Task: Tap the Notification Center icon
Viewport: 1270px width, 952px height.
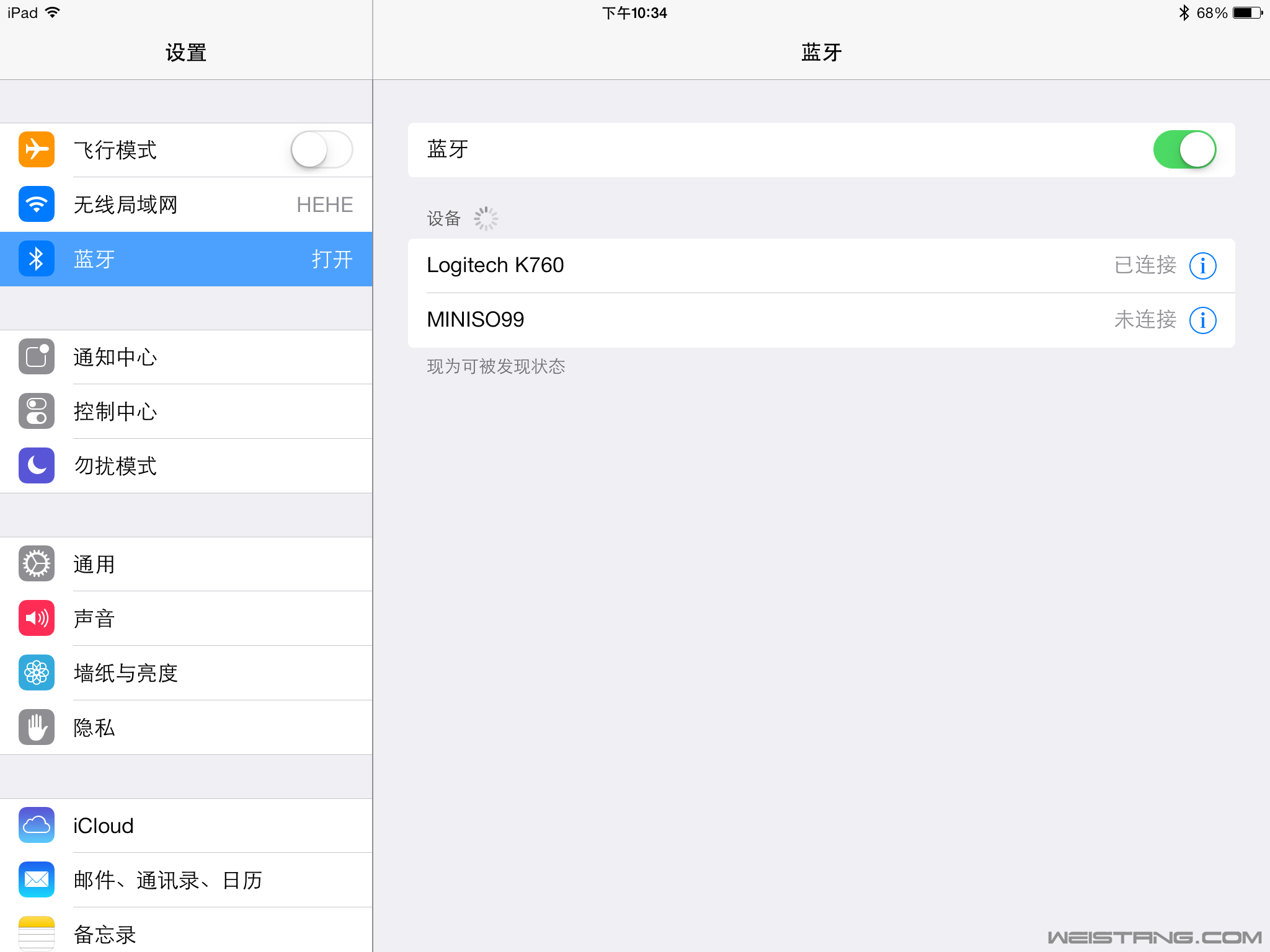Action: pyautogui.click(x=37, y=356)
